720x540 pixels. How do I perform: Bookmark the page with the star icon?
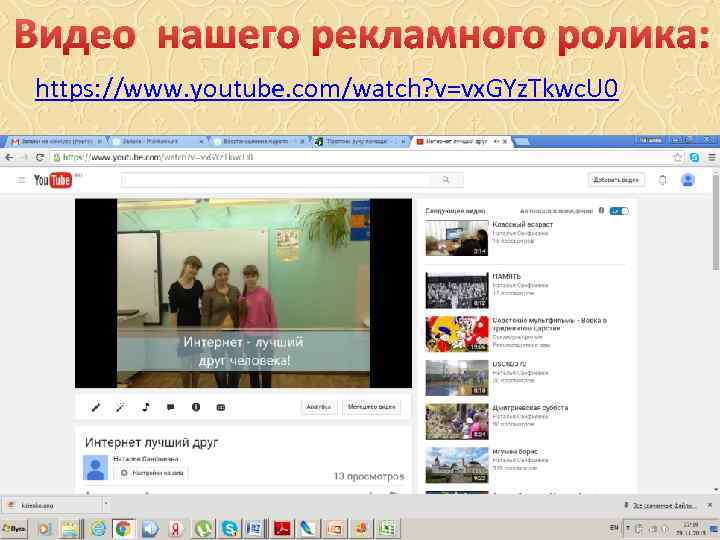point(678,158)
